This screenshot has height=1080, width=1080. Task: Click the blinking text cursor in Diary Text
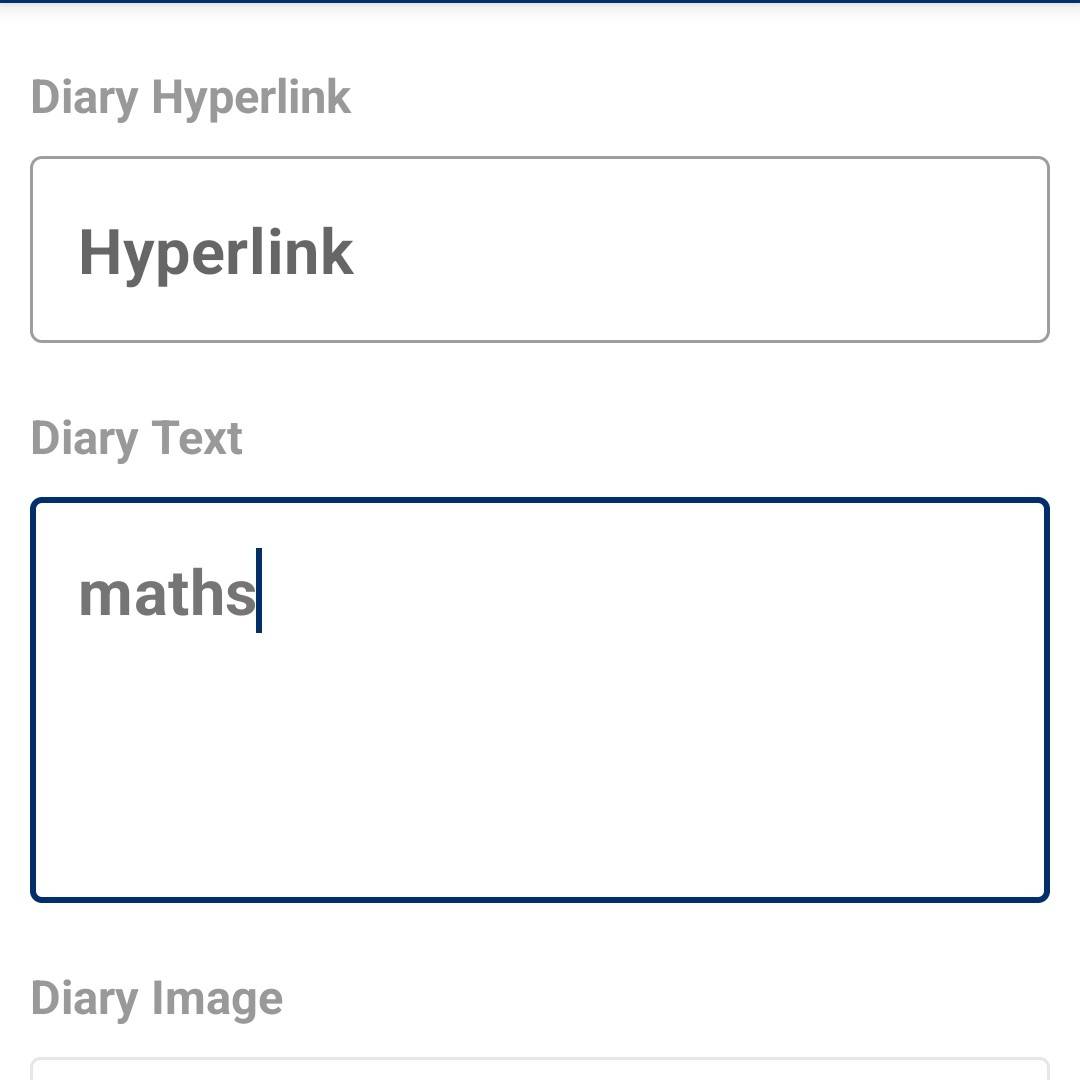pos(259,590)
